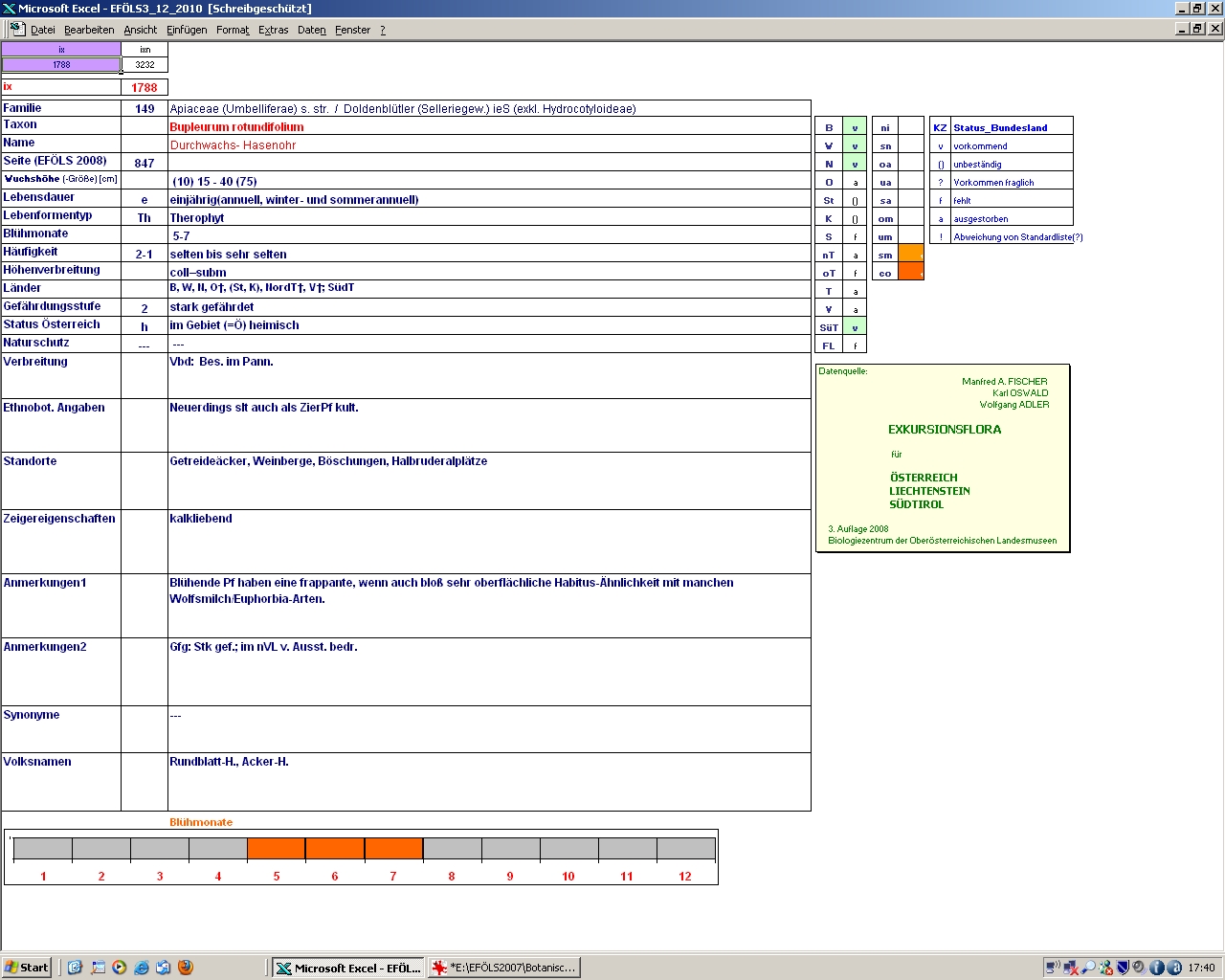1225x980 pixels.
Task: Select the purple ix input cell with 1788
Action: click(61, 65)
